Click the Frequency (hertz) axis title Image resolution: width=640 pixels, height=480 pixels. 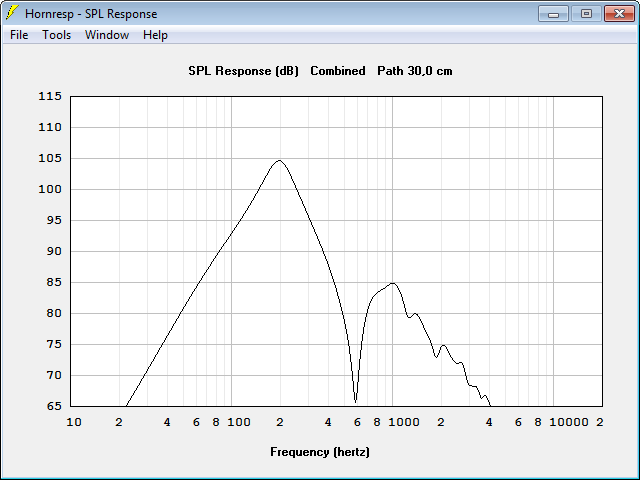click(320, 452)
